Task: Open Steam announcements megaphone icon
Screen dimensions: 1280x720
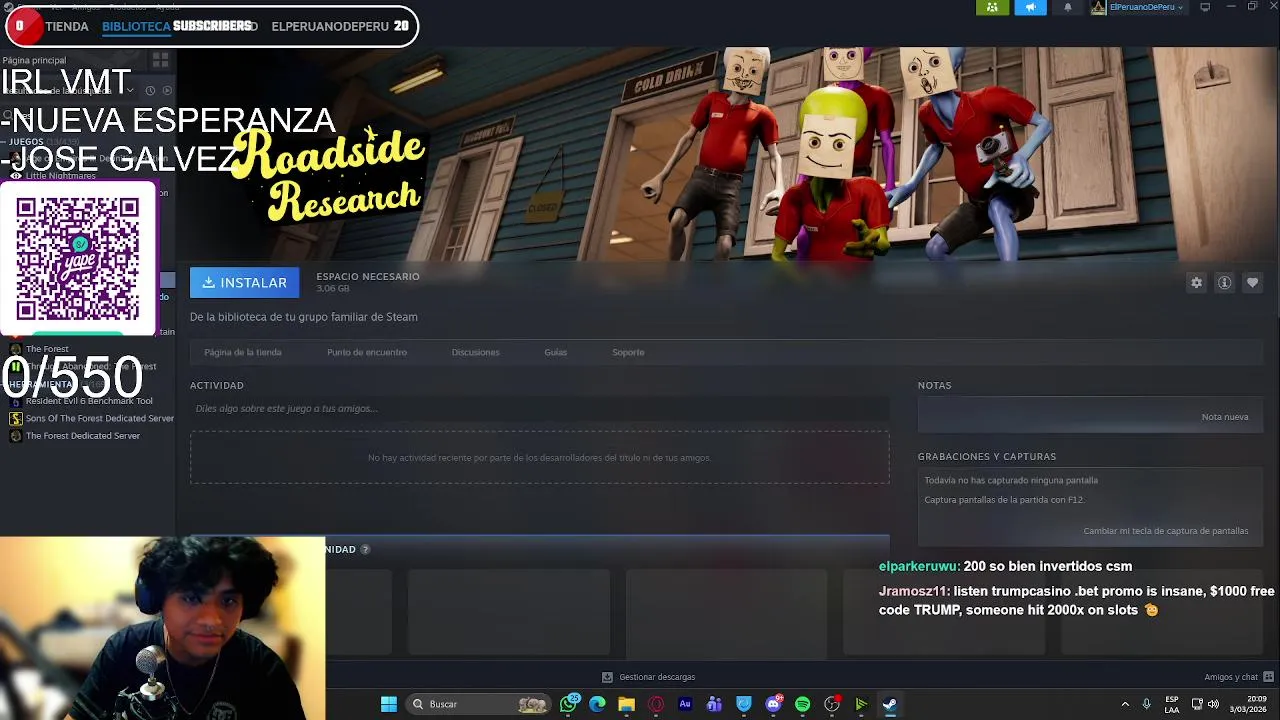Action: tap(1030, 7)
